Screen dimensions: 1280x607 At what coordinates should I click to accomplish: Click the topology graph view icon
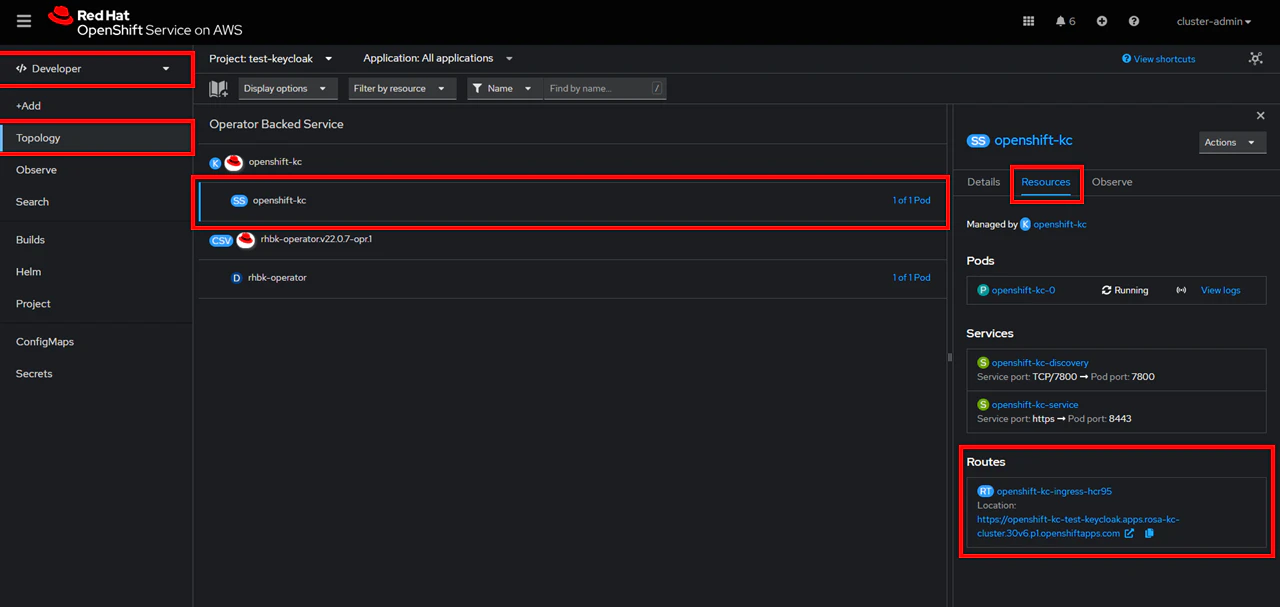click(x=1256, y=59)
